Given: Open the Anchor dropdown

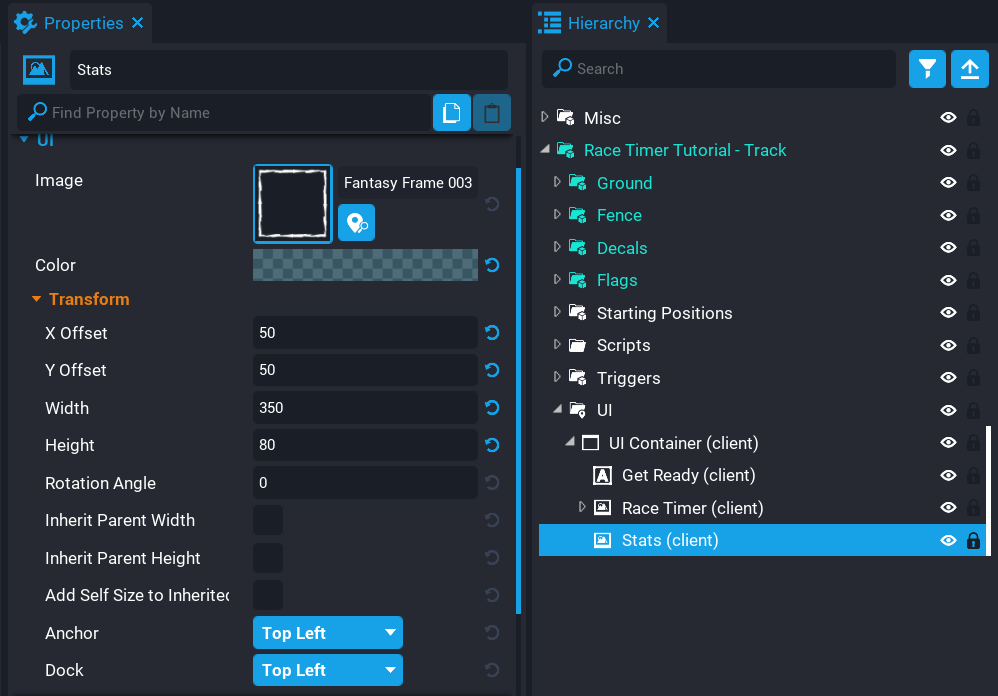Looking at the screenshot, I should tap(328, 633).
